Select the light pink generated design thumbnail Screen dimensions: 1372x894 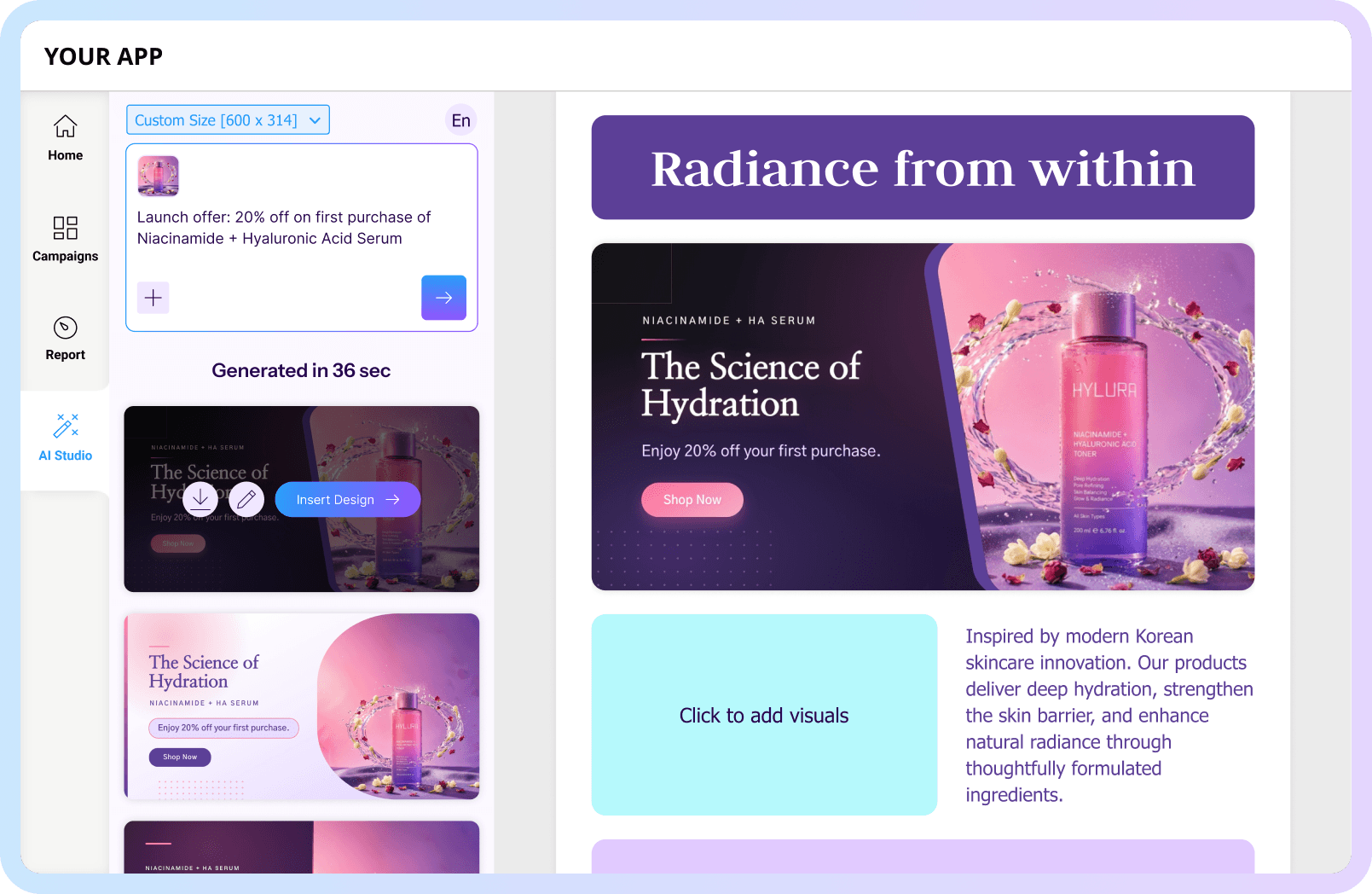click(x=302, y=706)
